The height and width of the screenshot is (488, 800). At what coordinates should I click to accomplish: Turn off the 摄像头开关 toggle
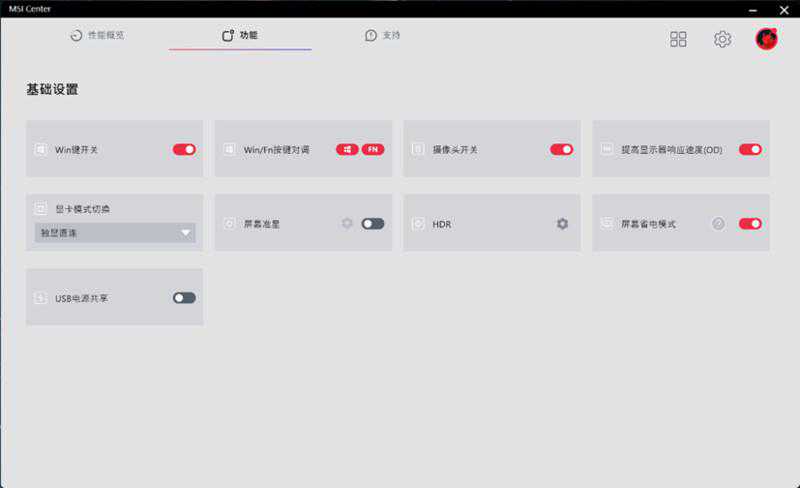561,149
